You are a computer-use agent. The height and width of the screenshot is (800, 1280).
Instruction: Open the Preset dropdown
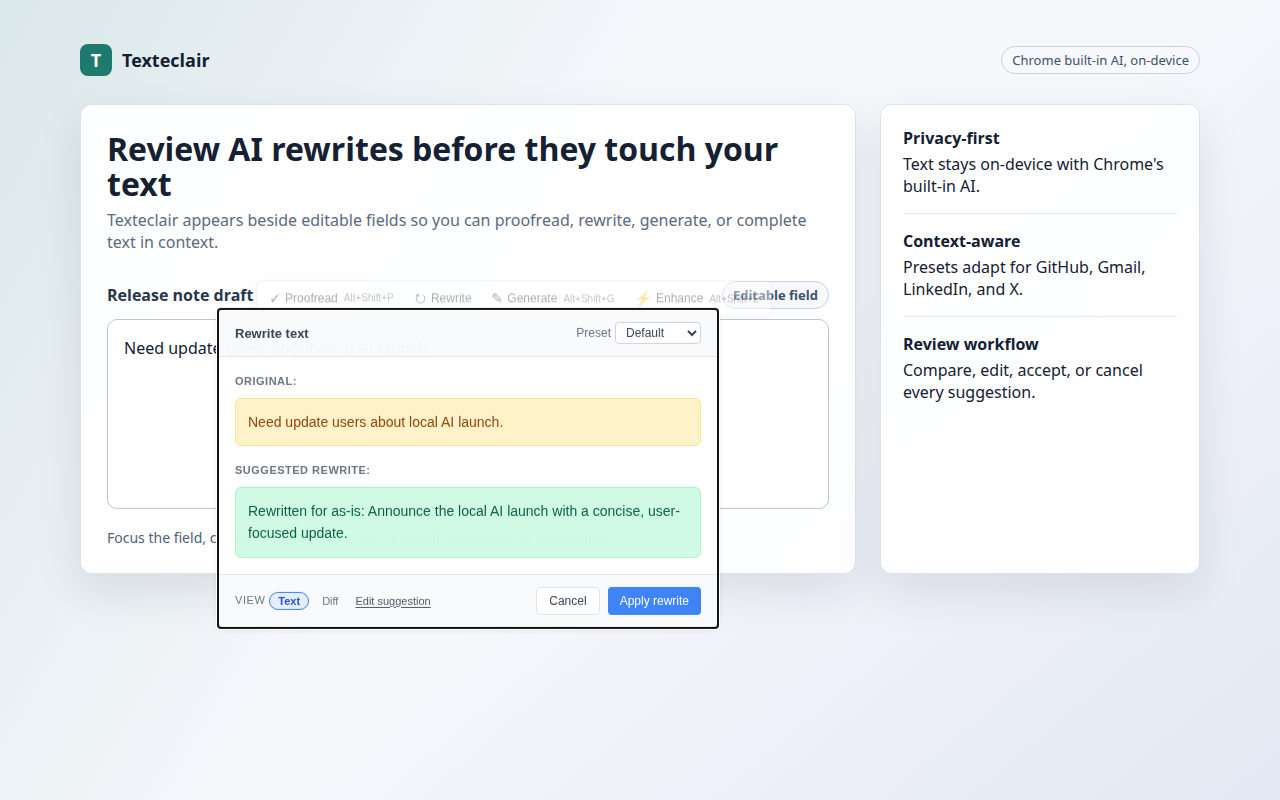pos(658,333)
